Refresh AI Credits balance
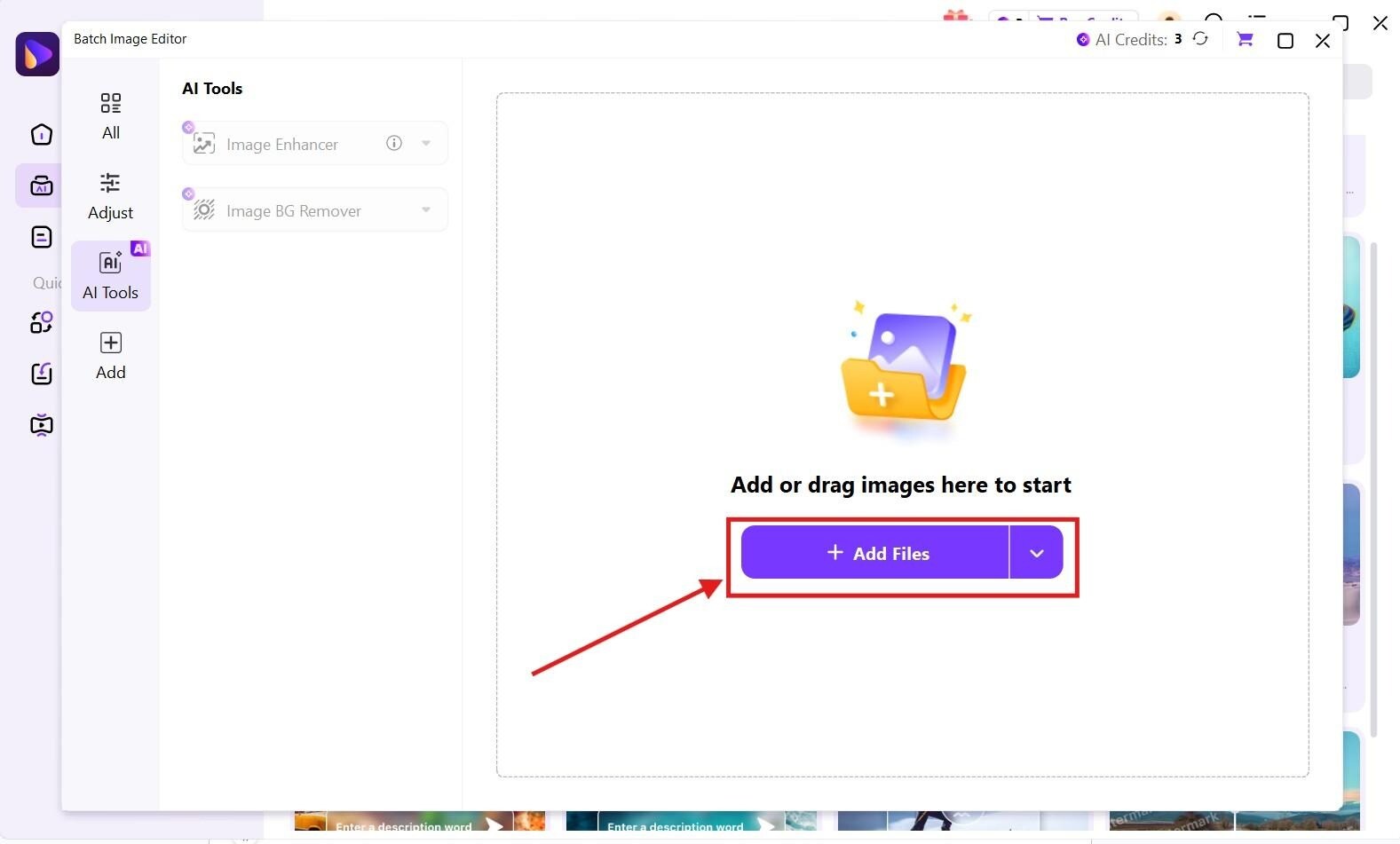 coord(1200,39)
